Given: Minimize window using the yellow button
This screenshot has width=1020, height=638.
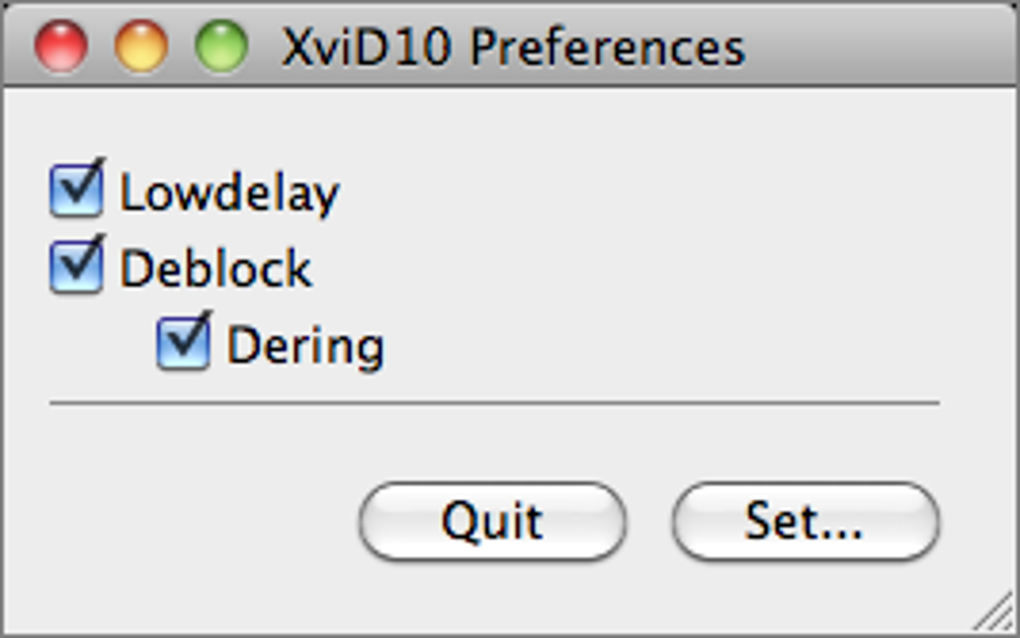Looking at the screenshot, I should pos(141,47).
